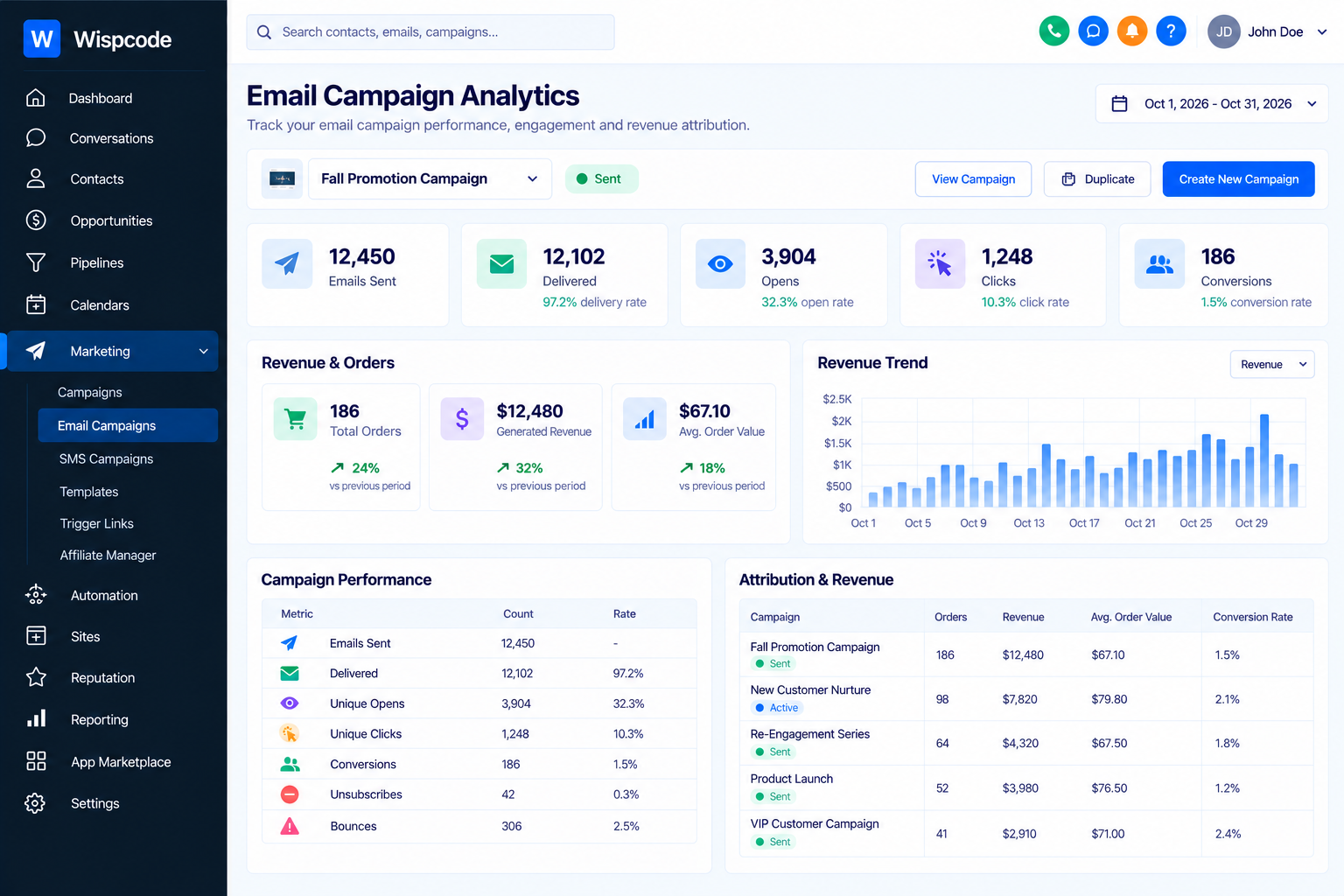Click the Wispcode W logo

point(42,38)
